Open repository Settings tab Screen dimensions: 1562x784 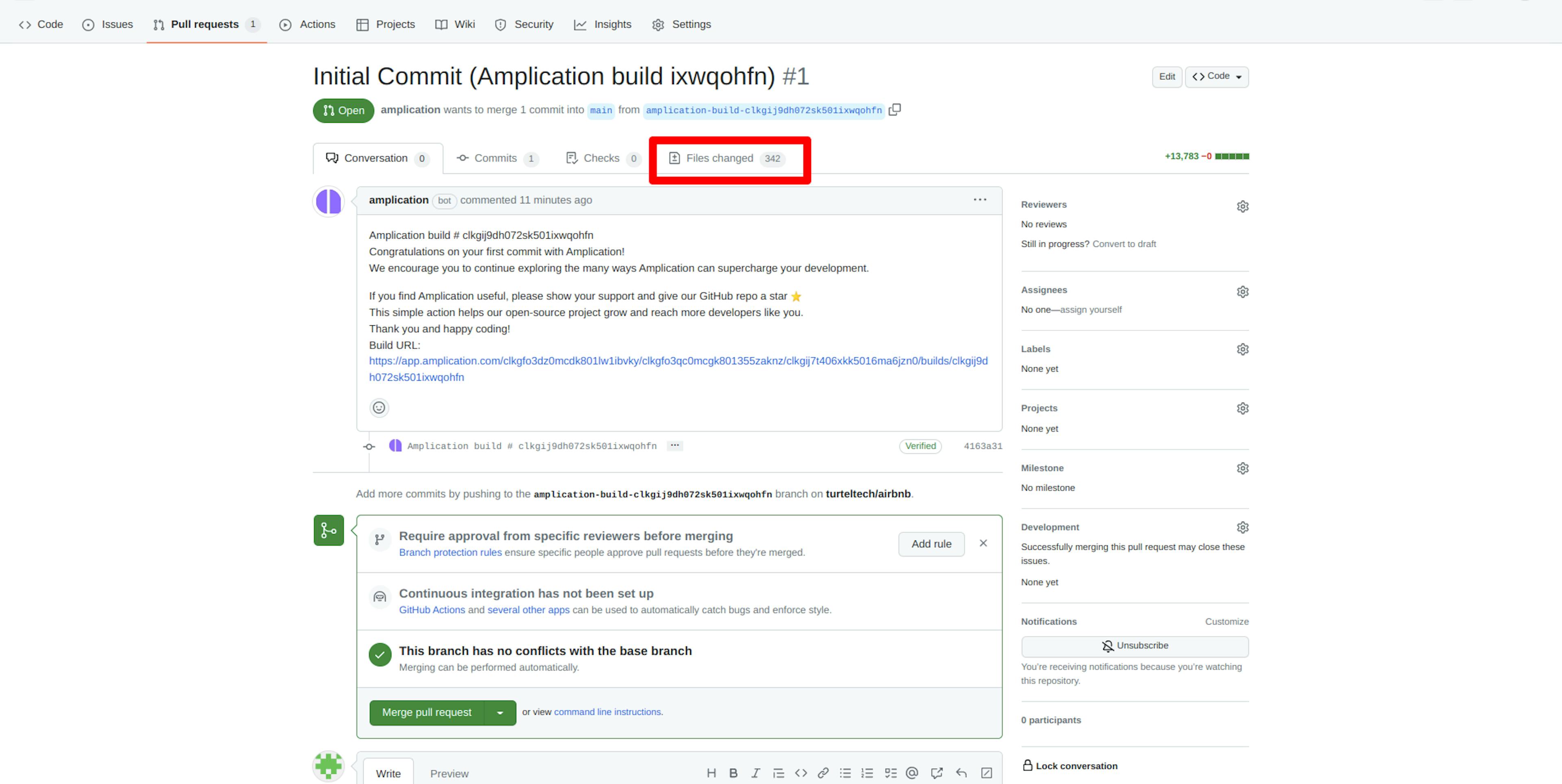click(682, 24)
